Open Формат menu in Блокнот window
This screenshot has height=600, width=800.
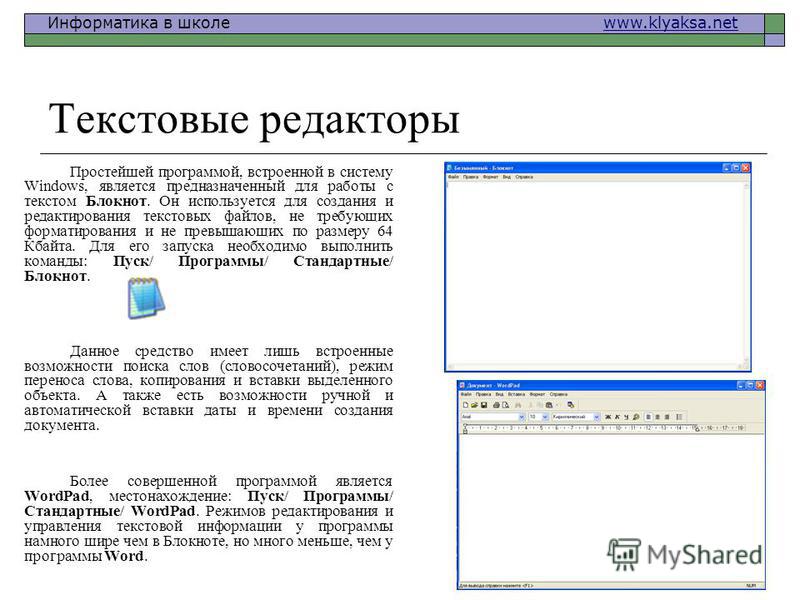click(490, 177)
